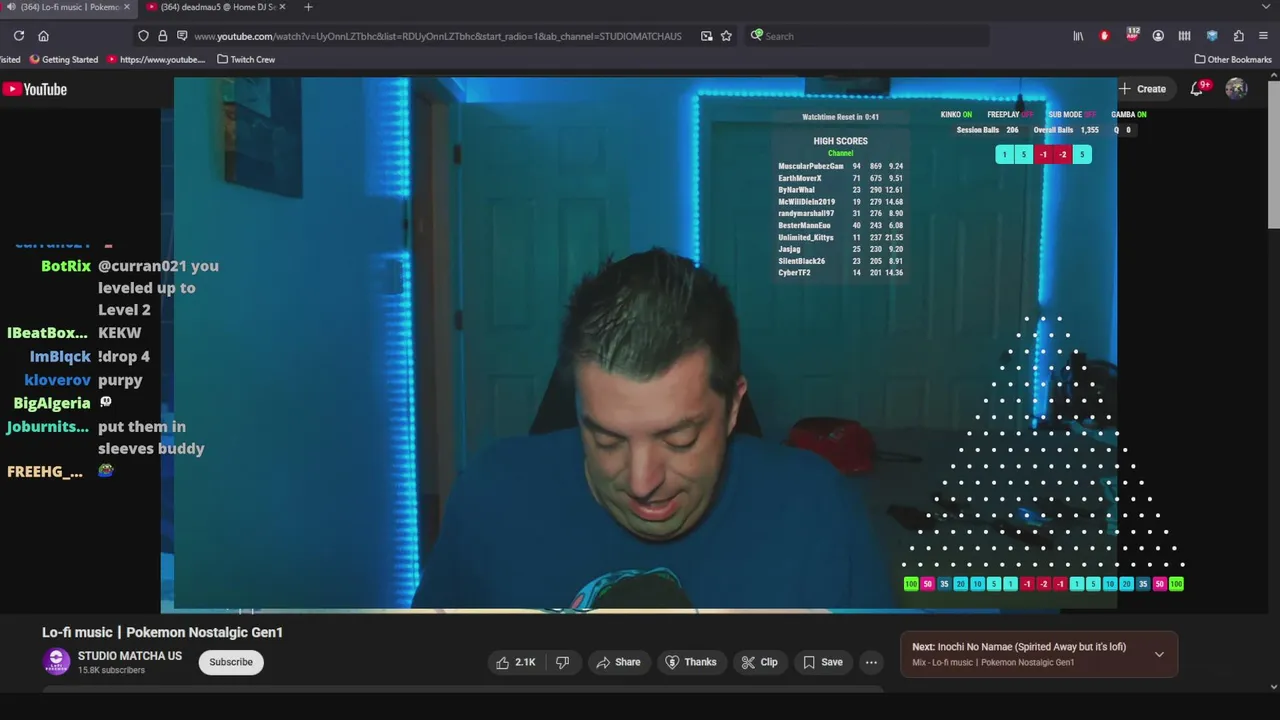Viewport: 1280px width, 720px height.
Task: Click '15.8K subscribers' text
Action: tap(111, 670)
